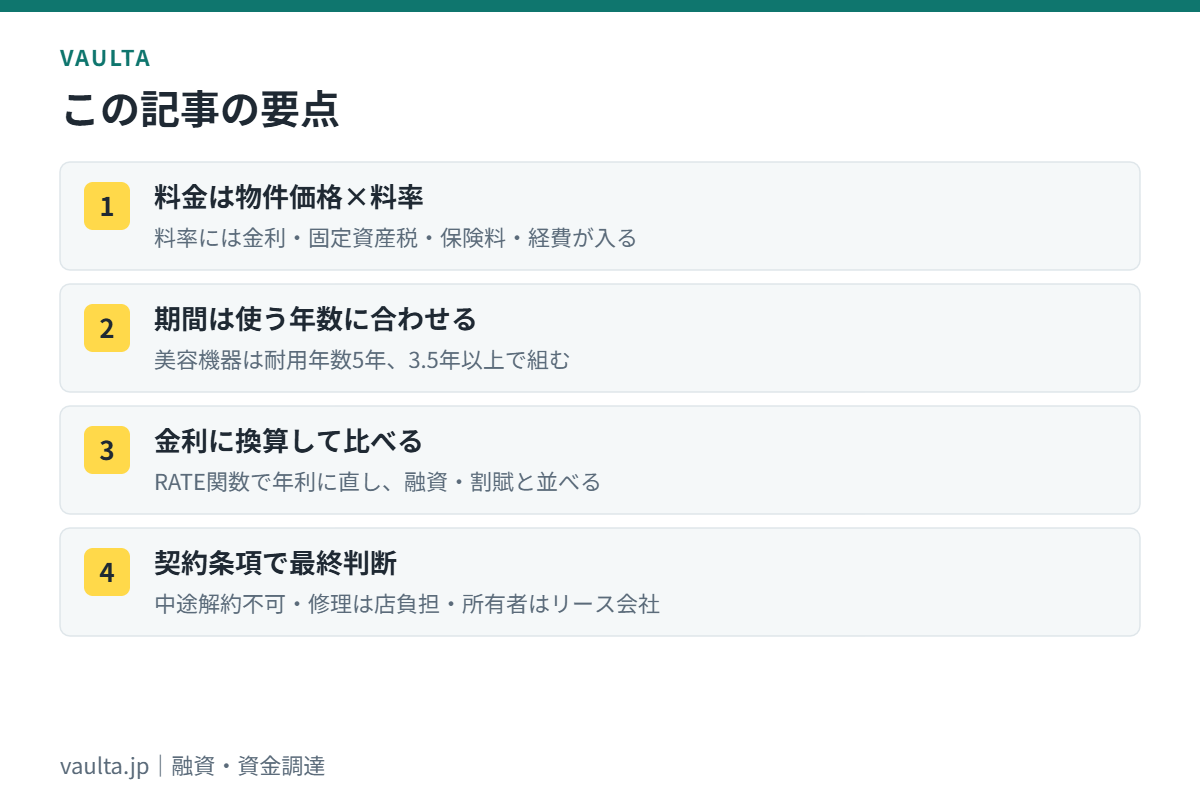This screenshot has width=1200, height=800.
Task: Select heading 期間は使う年数に合わせる
Action: (x=315, y=319)
